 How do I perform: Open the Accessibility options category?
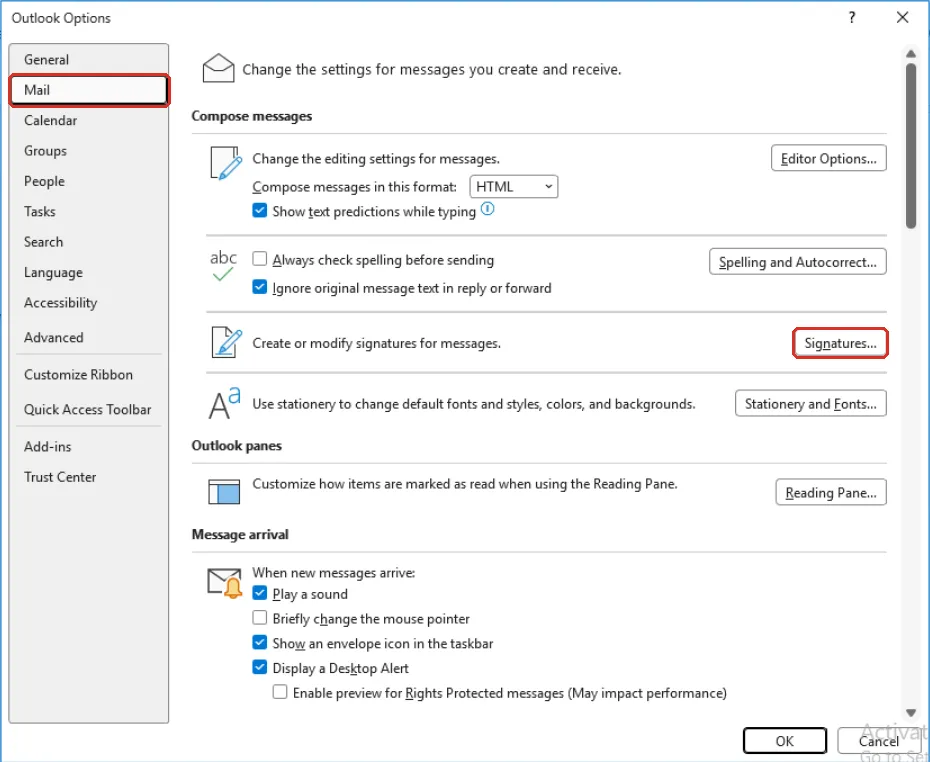[x=89, y=302]
